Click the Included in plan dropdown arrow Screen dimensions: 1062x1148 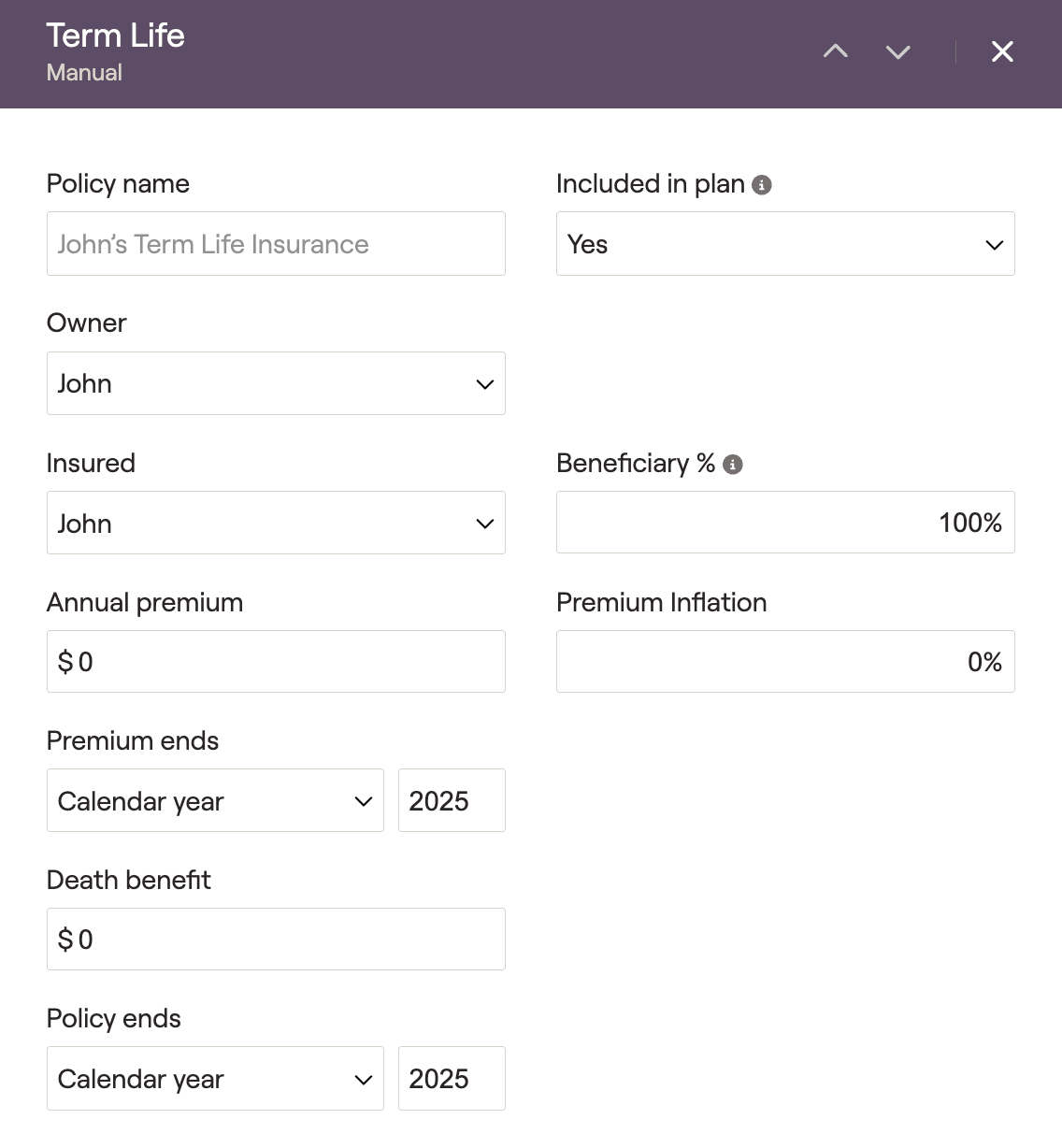pyautogui.click(x=994, y=245)
